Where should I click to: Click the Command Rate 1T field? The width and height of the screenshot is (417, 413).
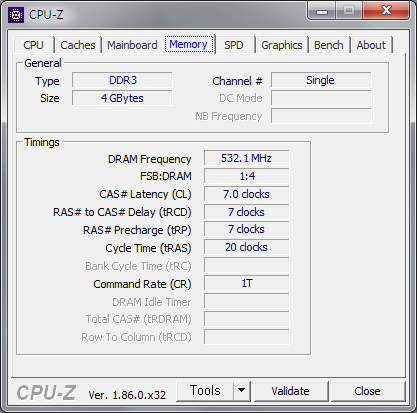point(247,283)
